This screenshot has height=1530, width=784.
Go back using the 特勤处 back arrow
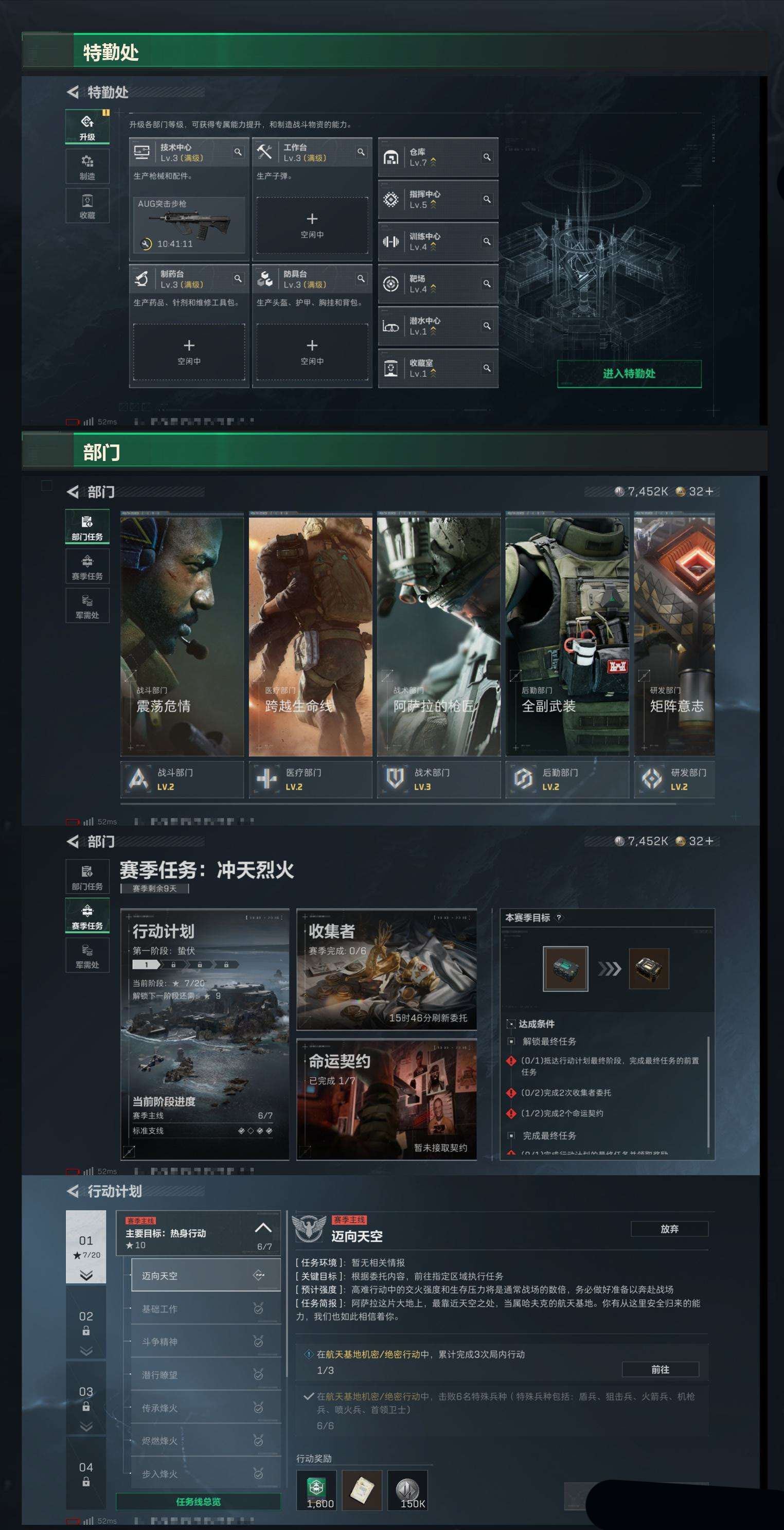[73, 92]
